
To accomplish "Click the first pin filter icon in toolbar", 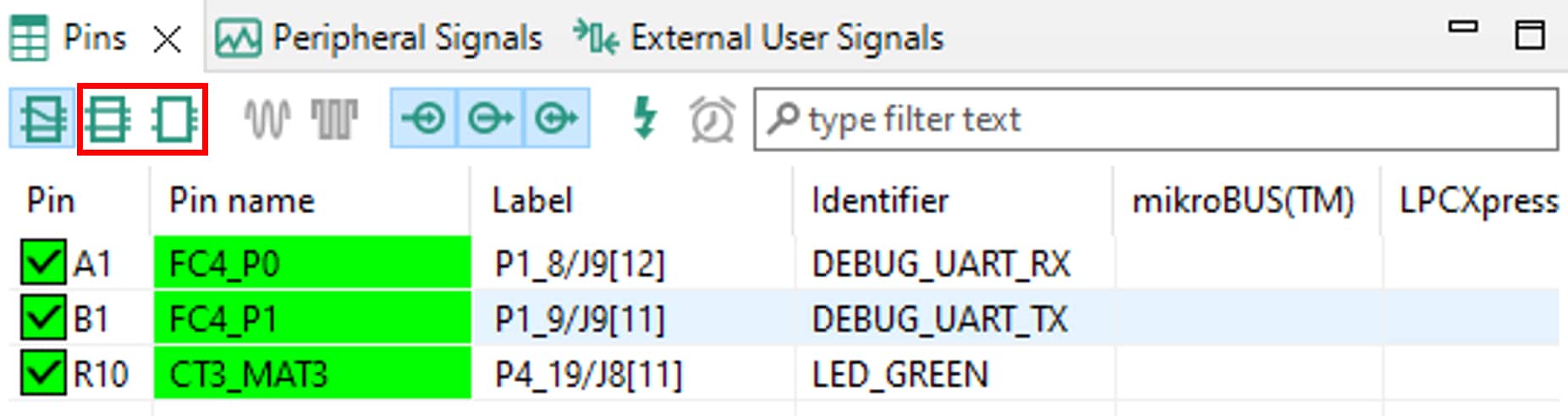I will 42,119.
